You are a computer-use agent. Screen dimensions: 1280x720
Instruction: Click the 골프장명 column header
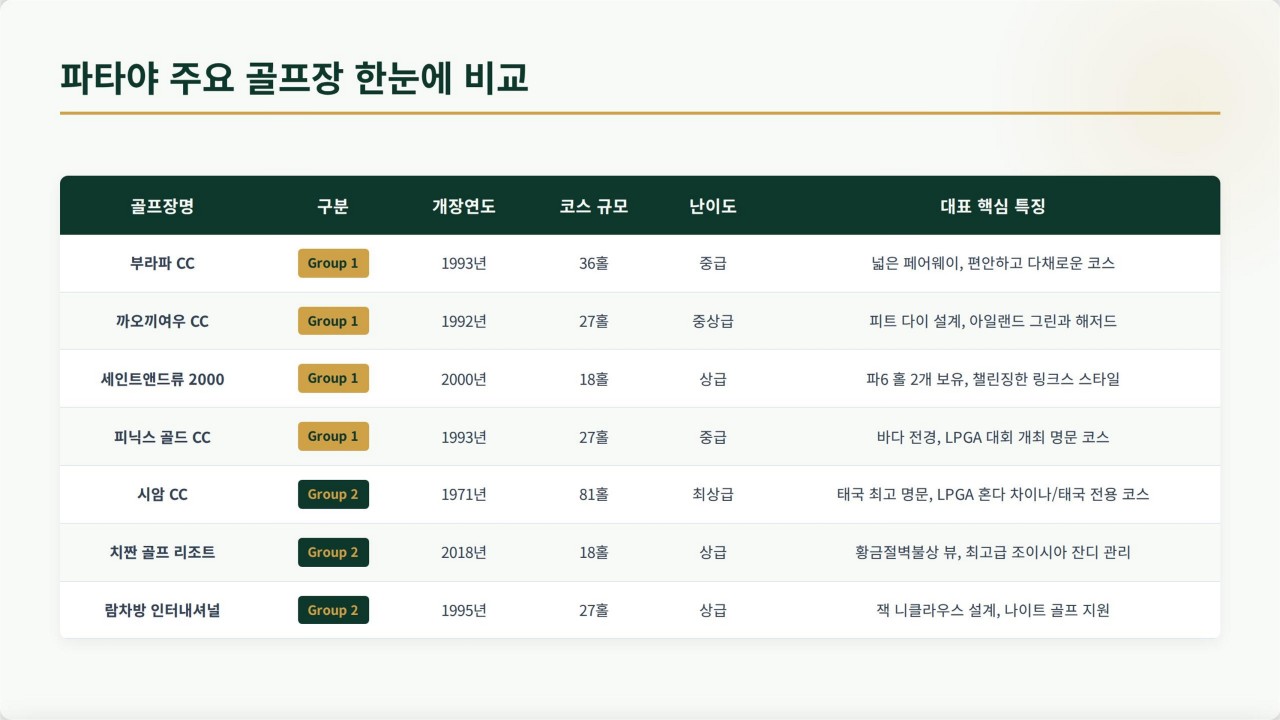click(x=162, y=207)
